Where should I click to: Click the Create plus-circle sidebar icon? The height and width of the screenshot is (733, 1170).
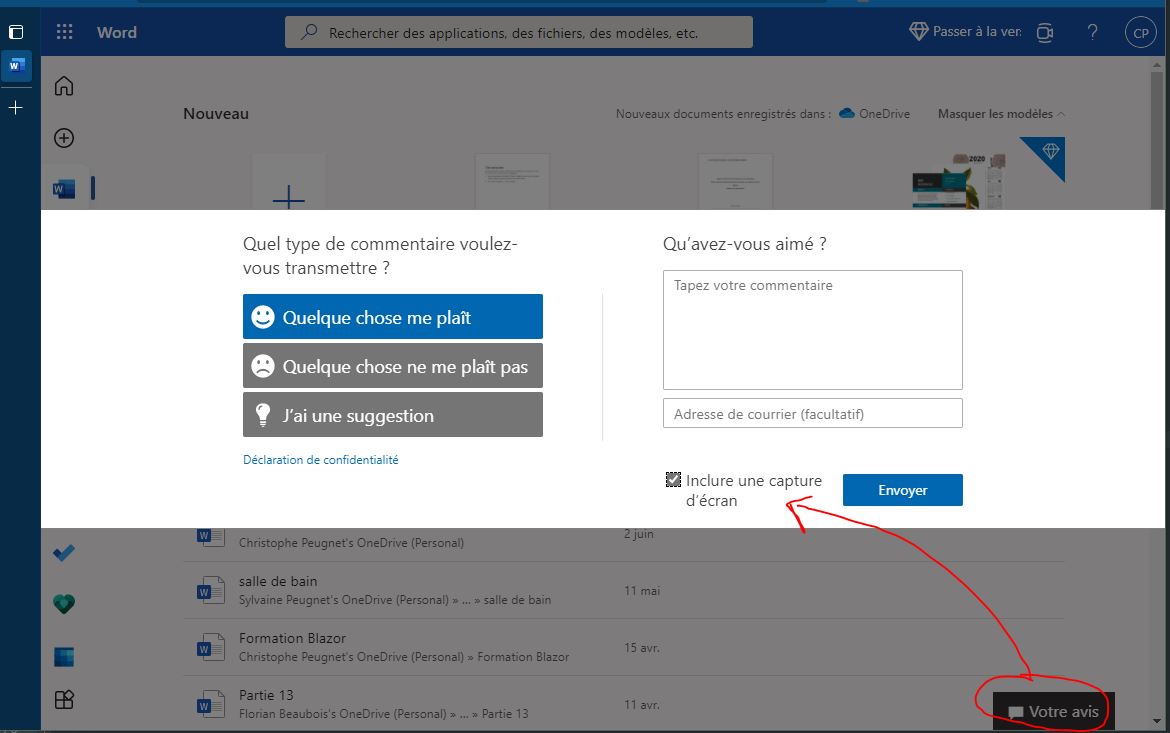(x=64, y=138)
